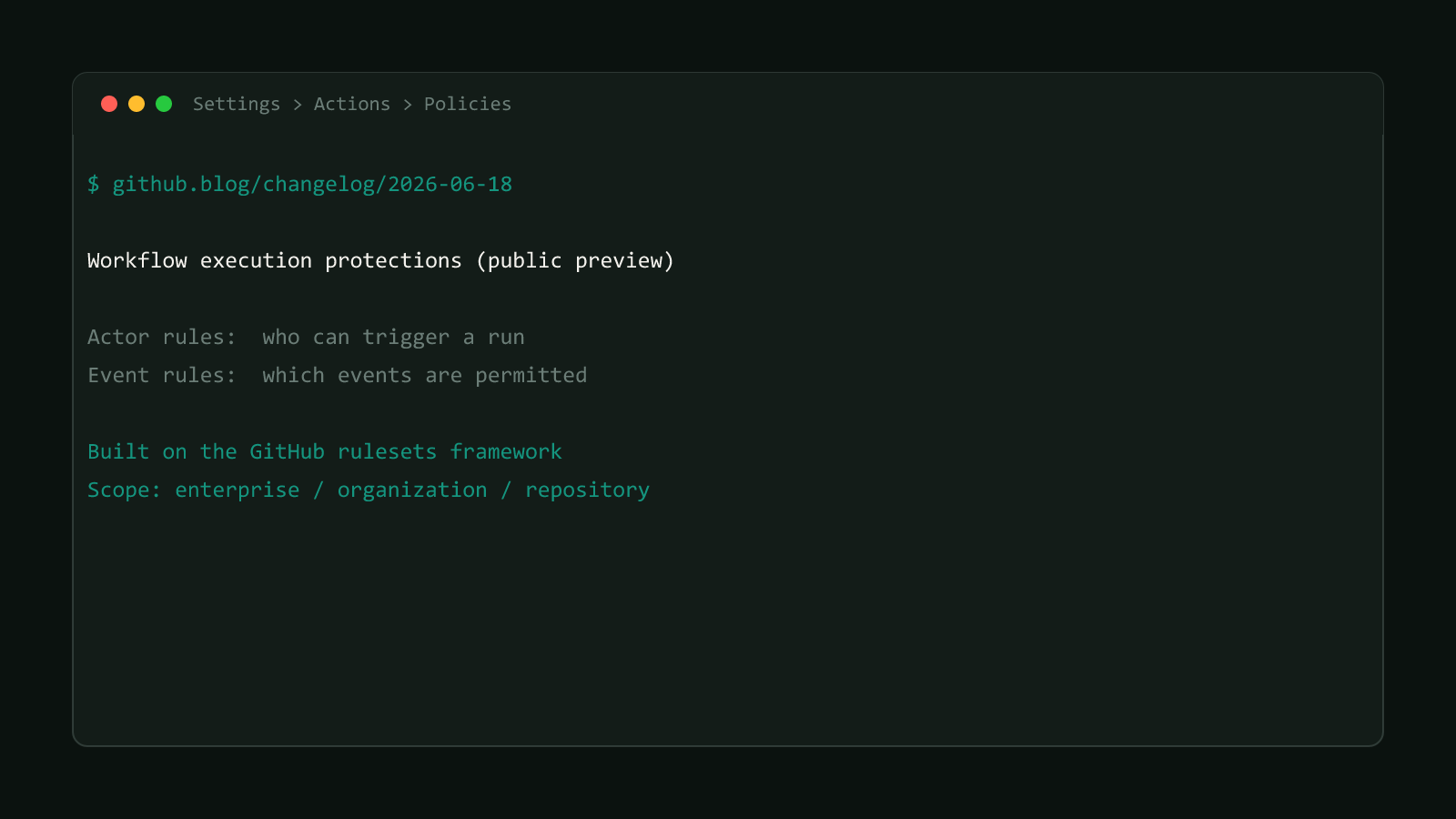1456x819 pixels.
Task: Click the "organization" scope word
Action: click(x=412, y=491)
